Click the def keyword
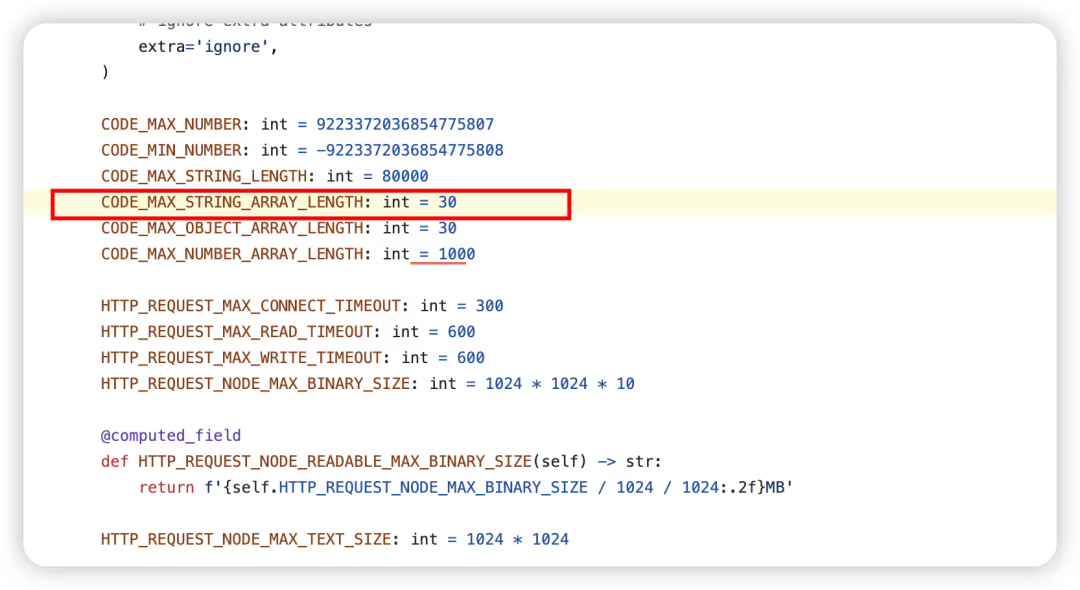 click(x=114, y=461)
